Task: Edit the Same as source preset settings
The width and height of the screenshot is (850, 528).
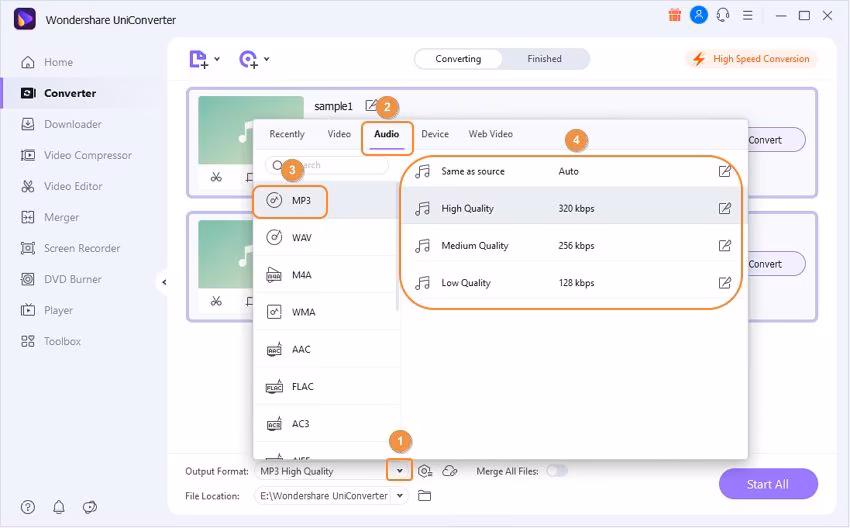Action: (724, 171)
